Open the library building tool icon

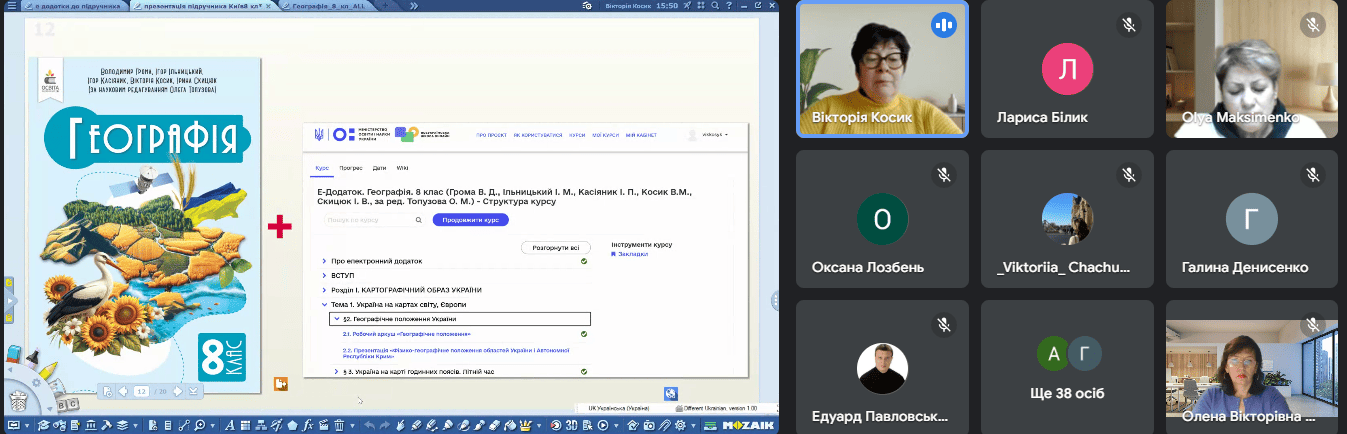pyautogui.click(x=91, y=425)
